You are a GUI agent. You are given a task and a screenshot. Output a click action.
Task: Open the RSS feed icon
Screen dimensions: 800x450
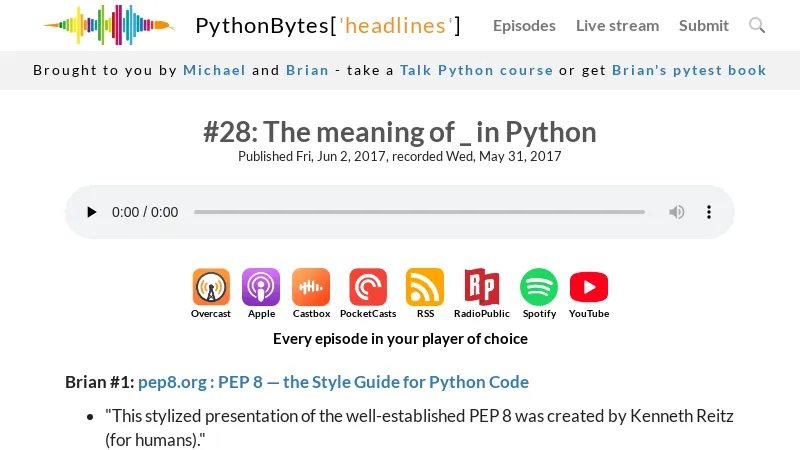coord(425,288)
